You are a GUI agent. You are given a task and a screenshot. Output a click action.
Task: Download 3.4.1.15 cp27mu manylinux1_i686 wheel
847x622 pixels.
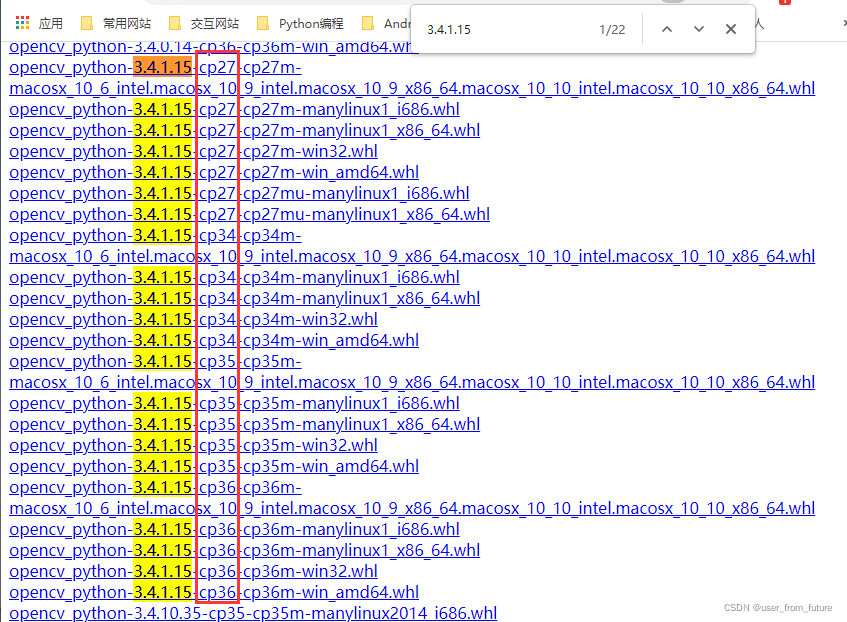pyautogui.click(x=239, y=193)
